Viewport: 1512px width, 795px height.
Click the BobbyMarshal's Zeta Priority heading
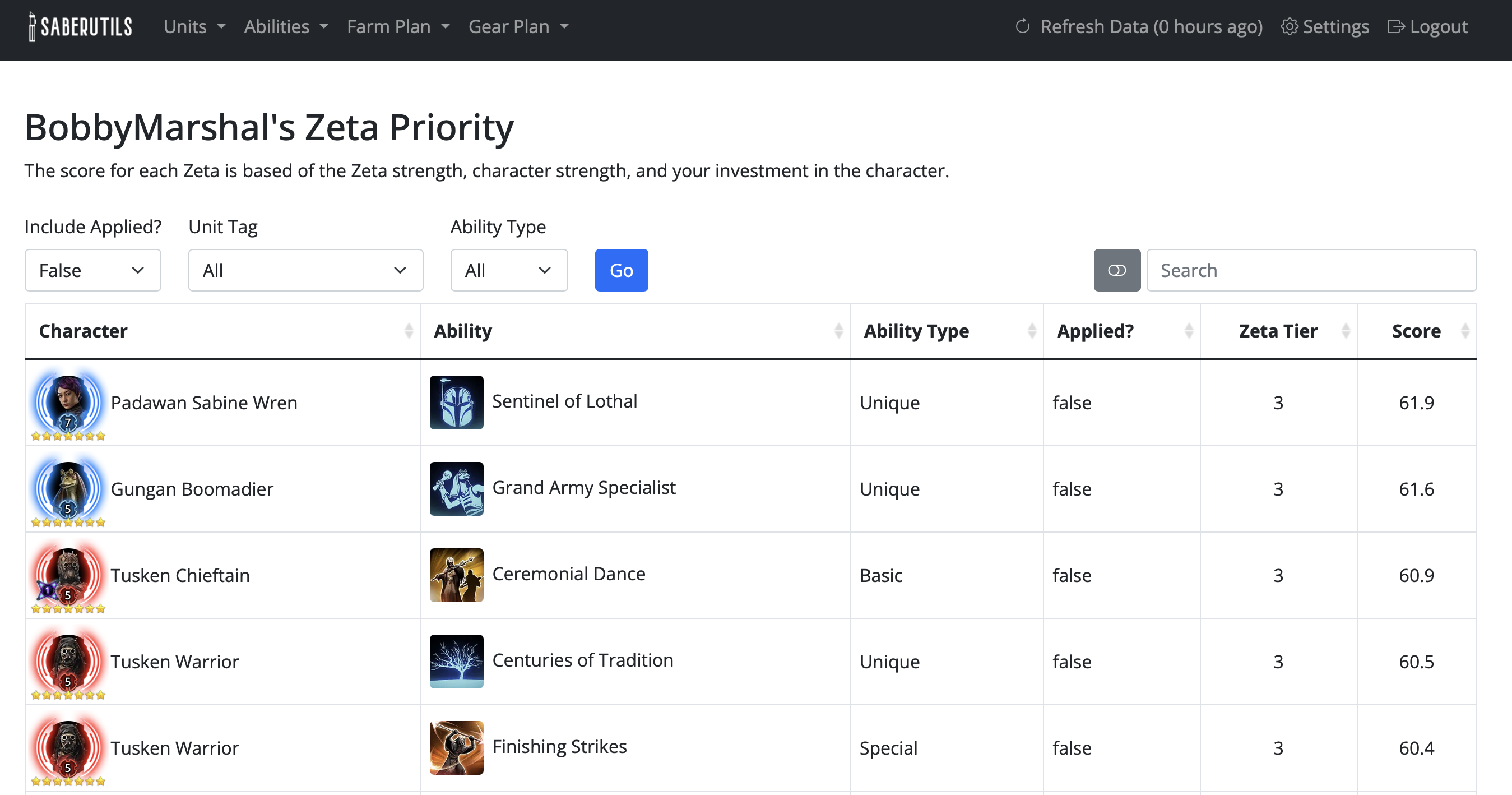coord(270,127)
